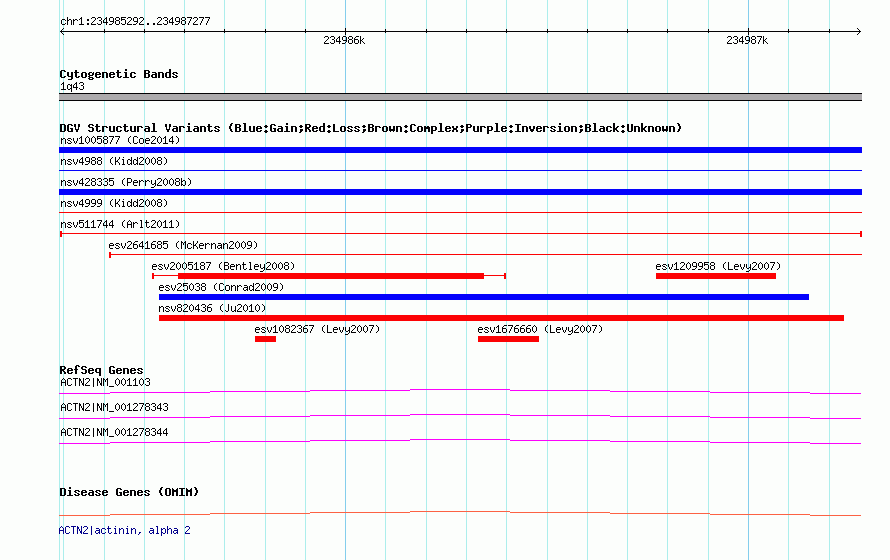Click the magenta gene line of NM_001103

[x=460, y=391]
